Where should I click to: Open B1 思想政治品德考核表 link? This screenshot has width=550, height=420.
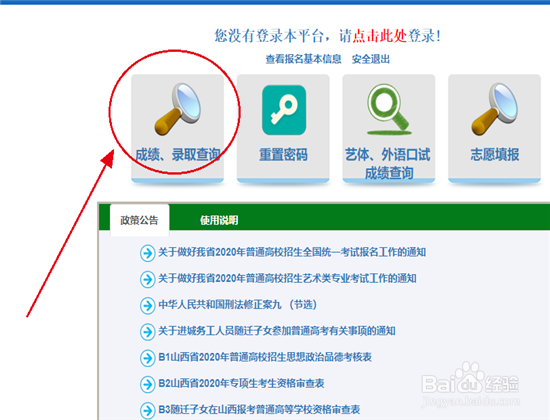[265, 357]
